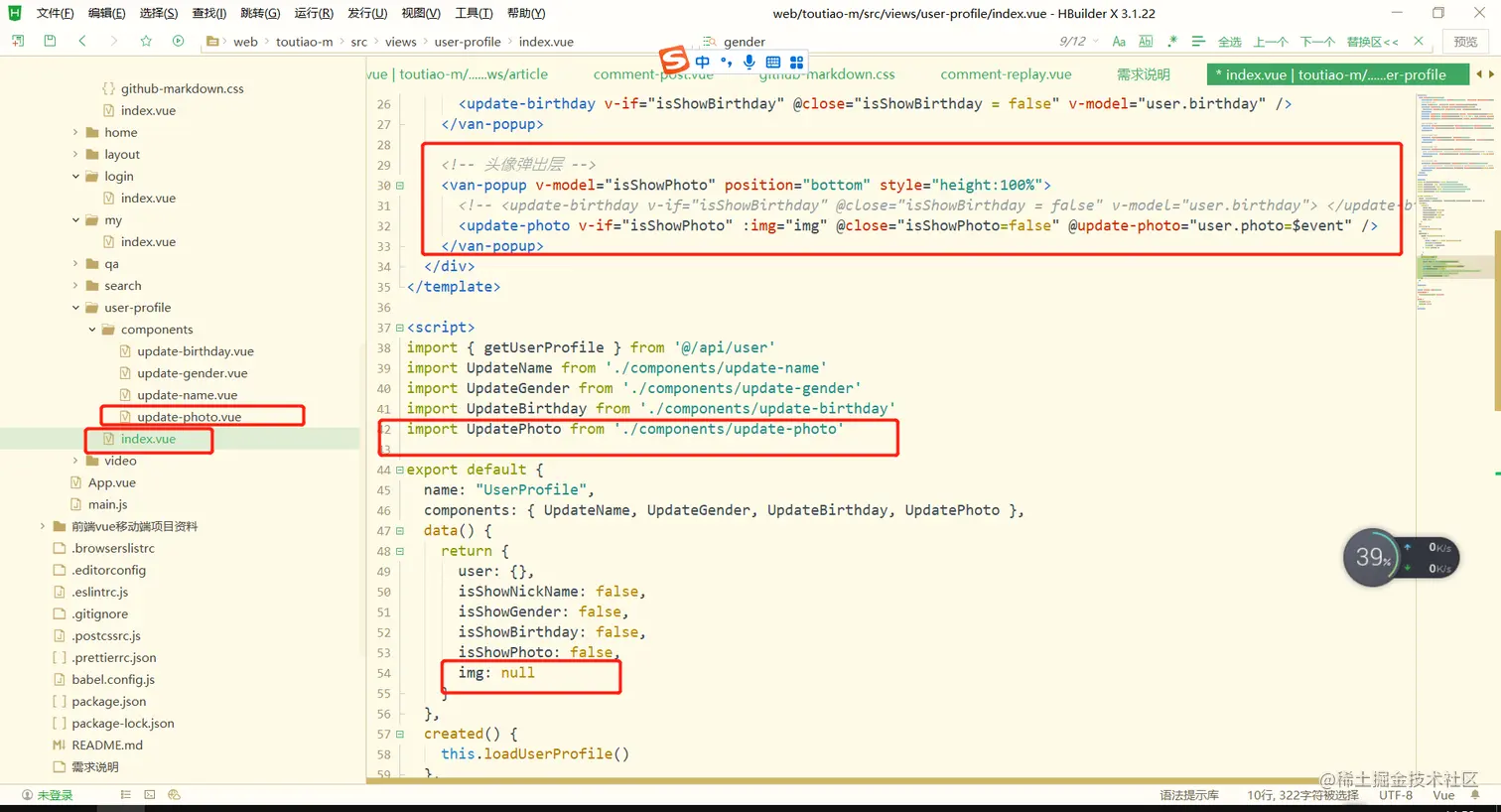Image resolution: width=1501 pixels, height=812 pixels.
Task: Open the 运行(R) menu
Action: click(x=314, y=13)
